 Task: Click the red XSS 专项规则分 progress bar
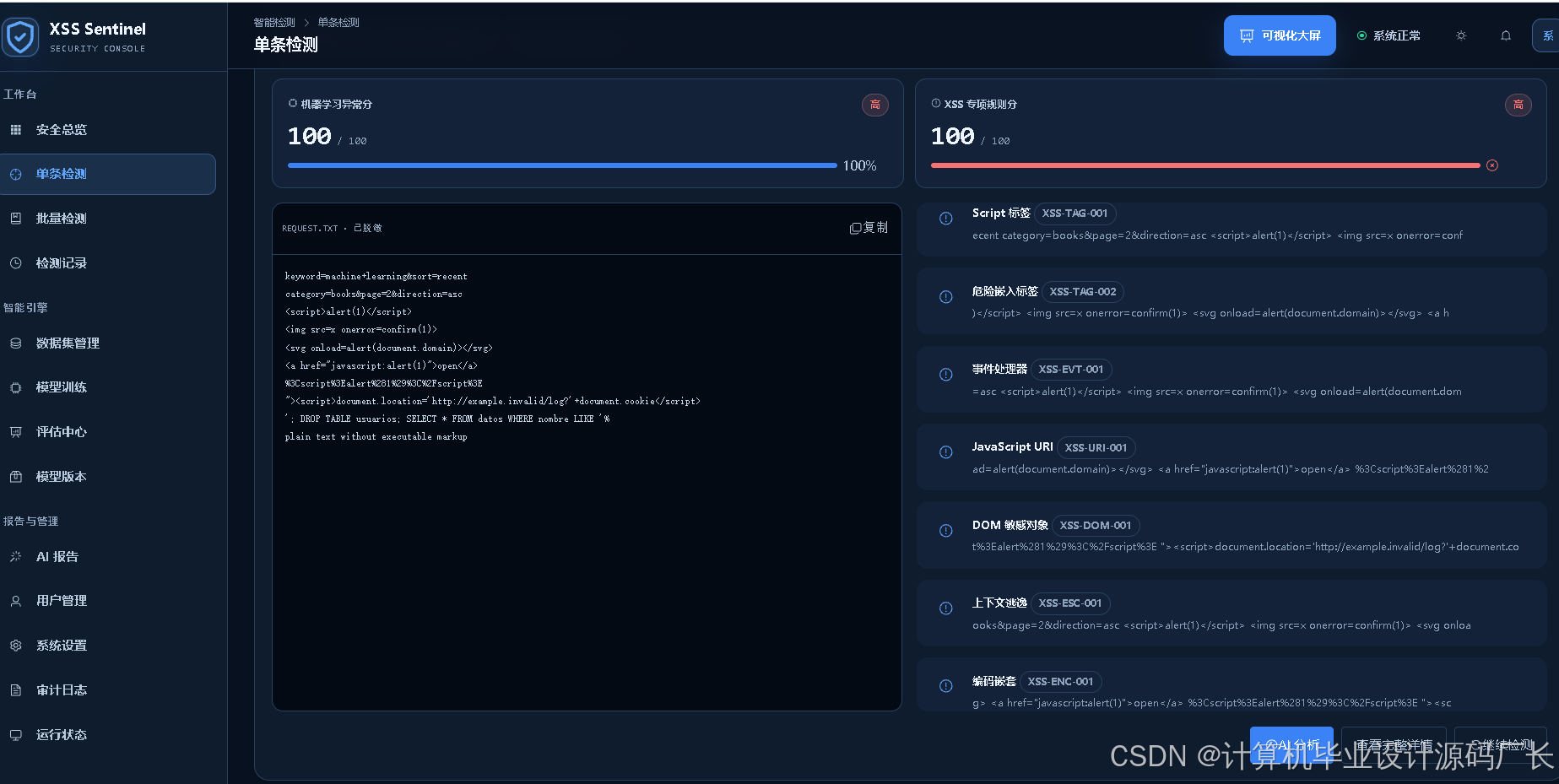click(x=1205, y=165)
